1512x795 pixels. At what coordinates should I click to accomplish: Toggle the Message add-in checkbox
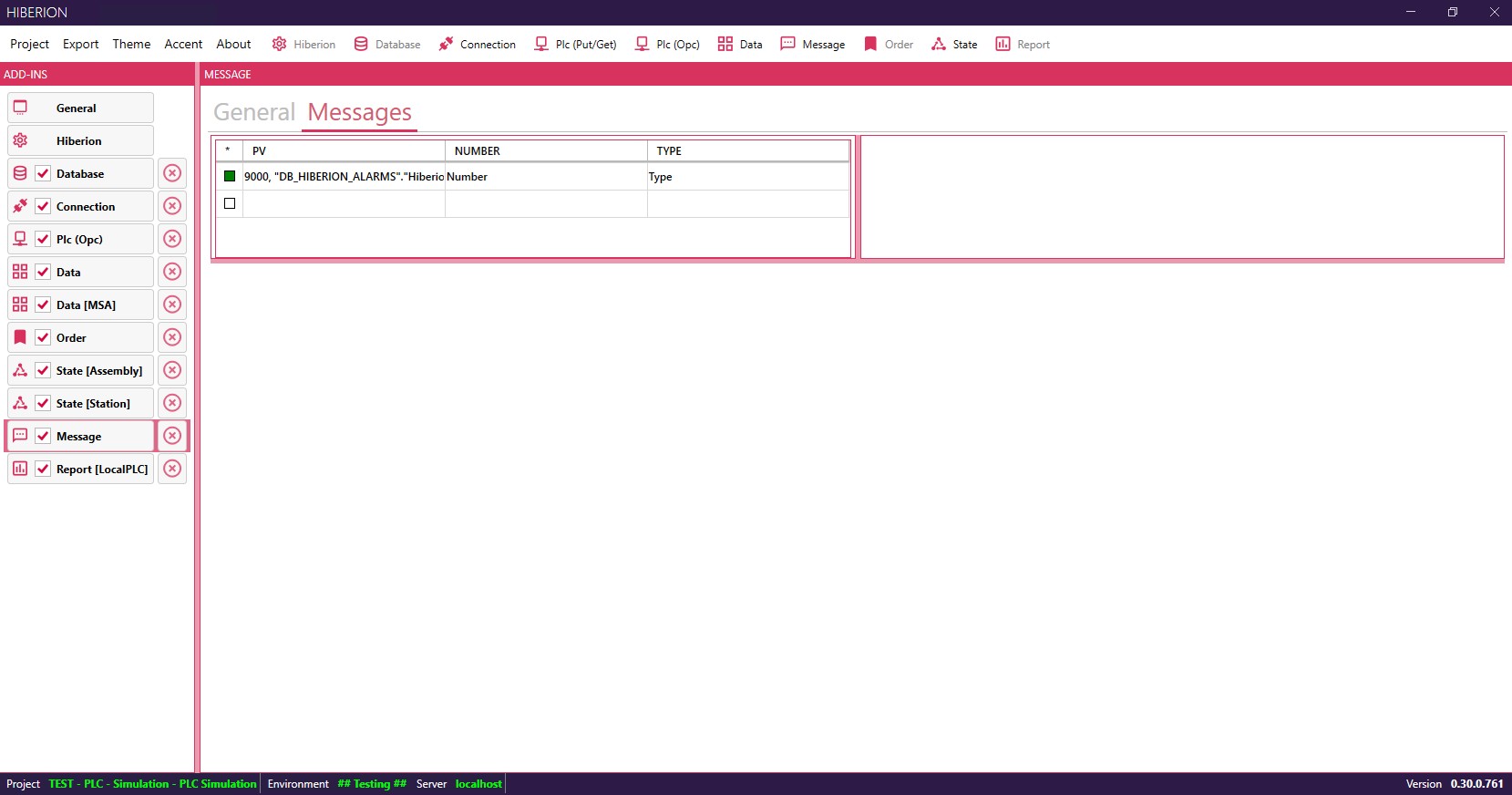[43, 436]
